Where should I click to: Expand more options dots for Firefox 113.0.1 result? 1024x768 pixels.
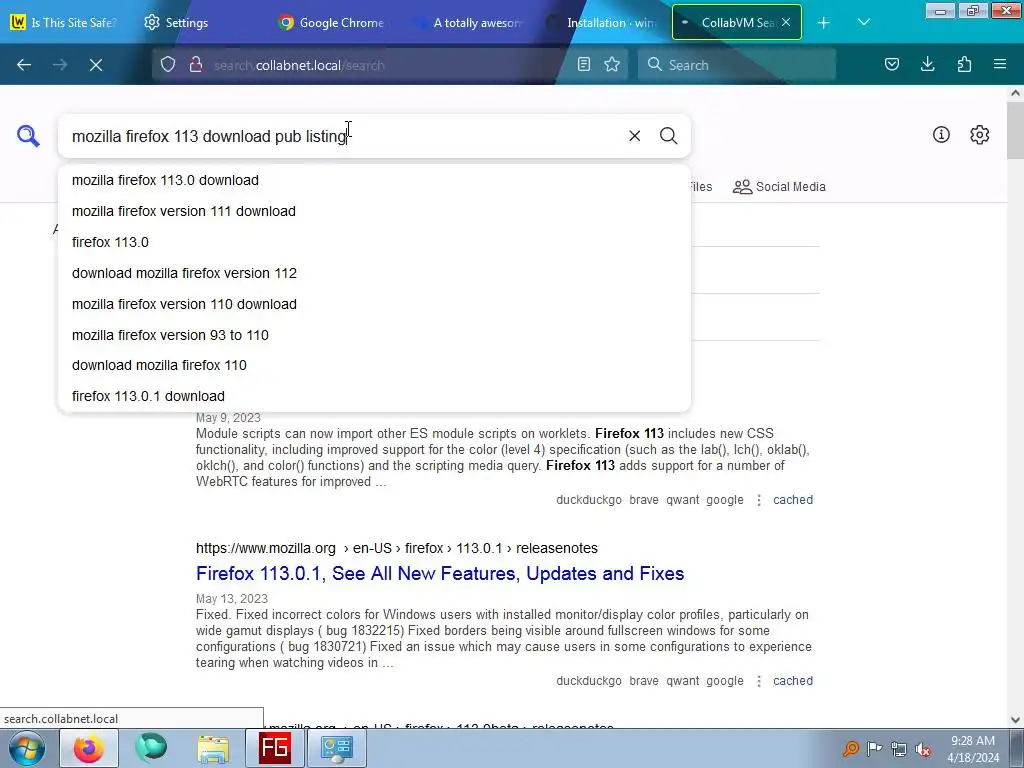pyautogui.click(x=758, y=681)
